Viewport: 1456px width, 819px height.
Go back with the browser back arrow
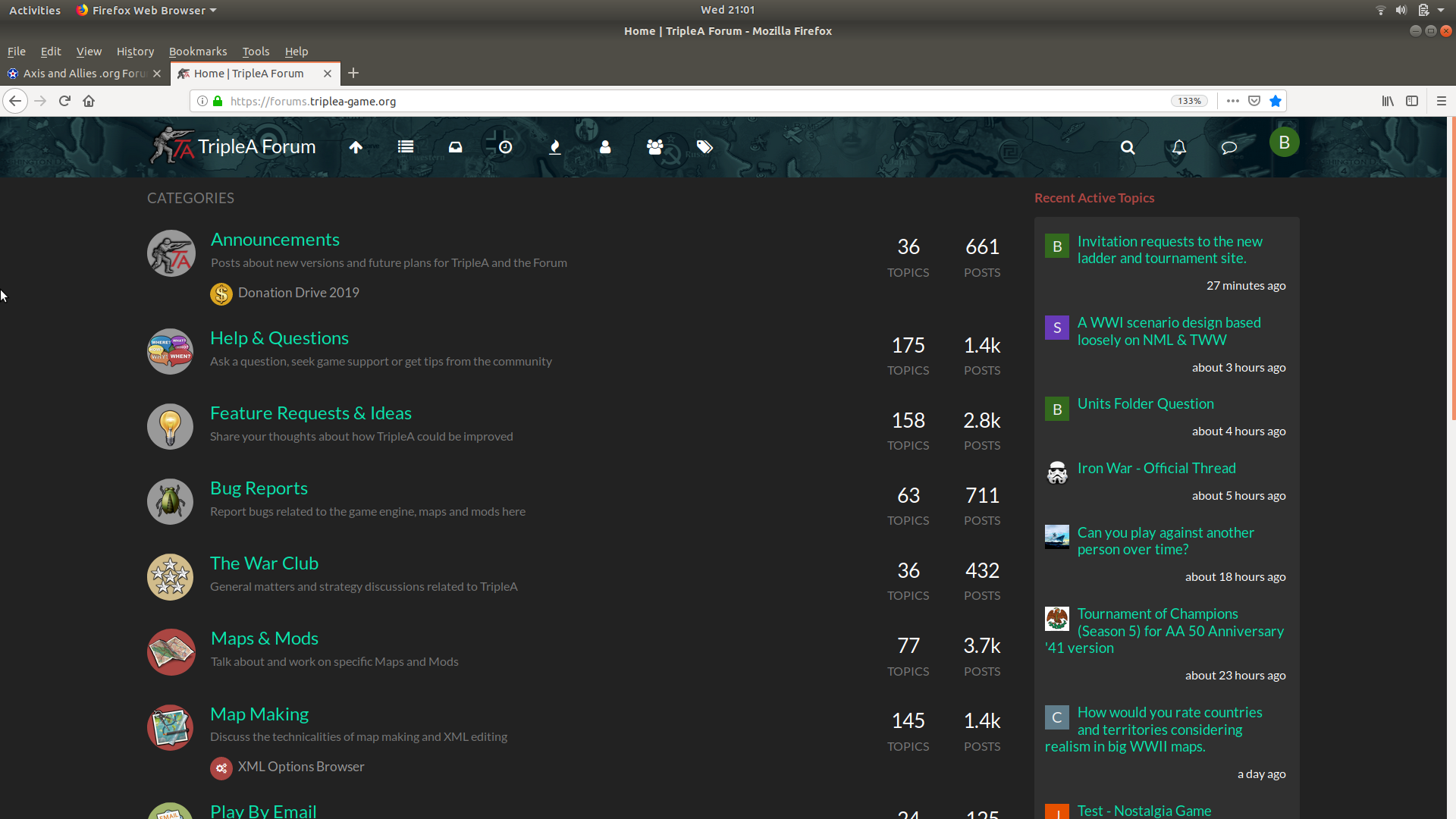15,101
